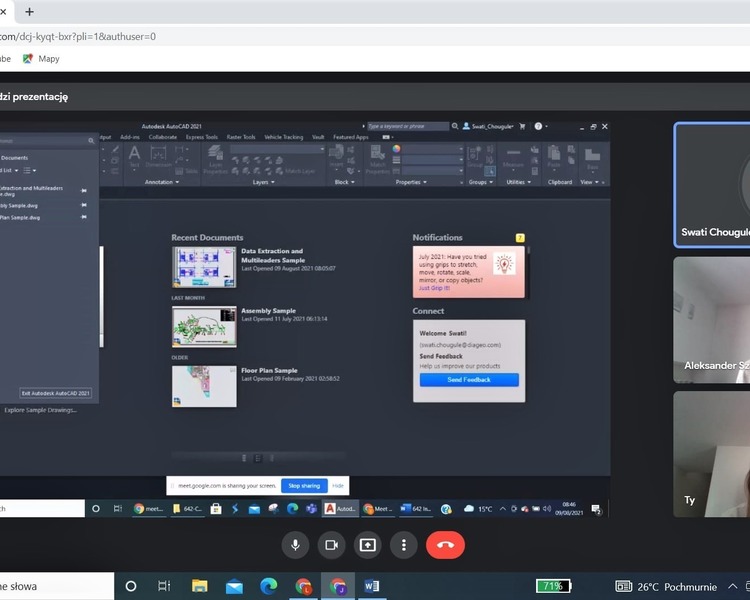
Task: Open the Data Extraction and Multileaders Sample thumbnail
Action: [x=204, y=268]
